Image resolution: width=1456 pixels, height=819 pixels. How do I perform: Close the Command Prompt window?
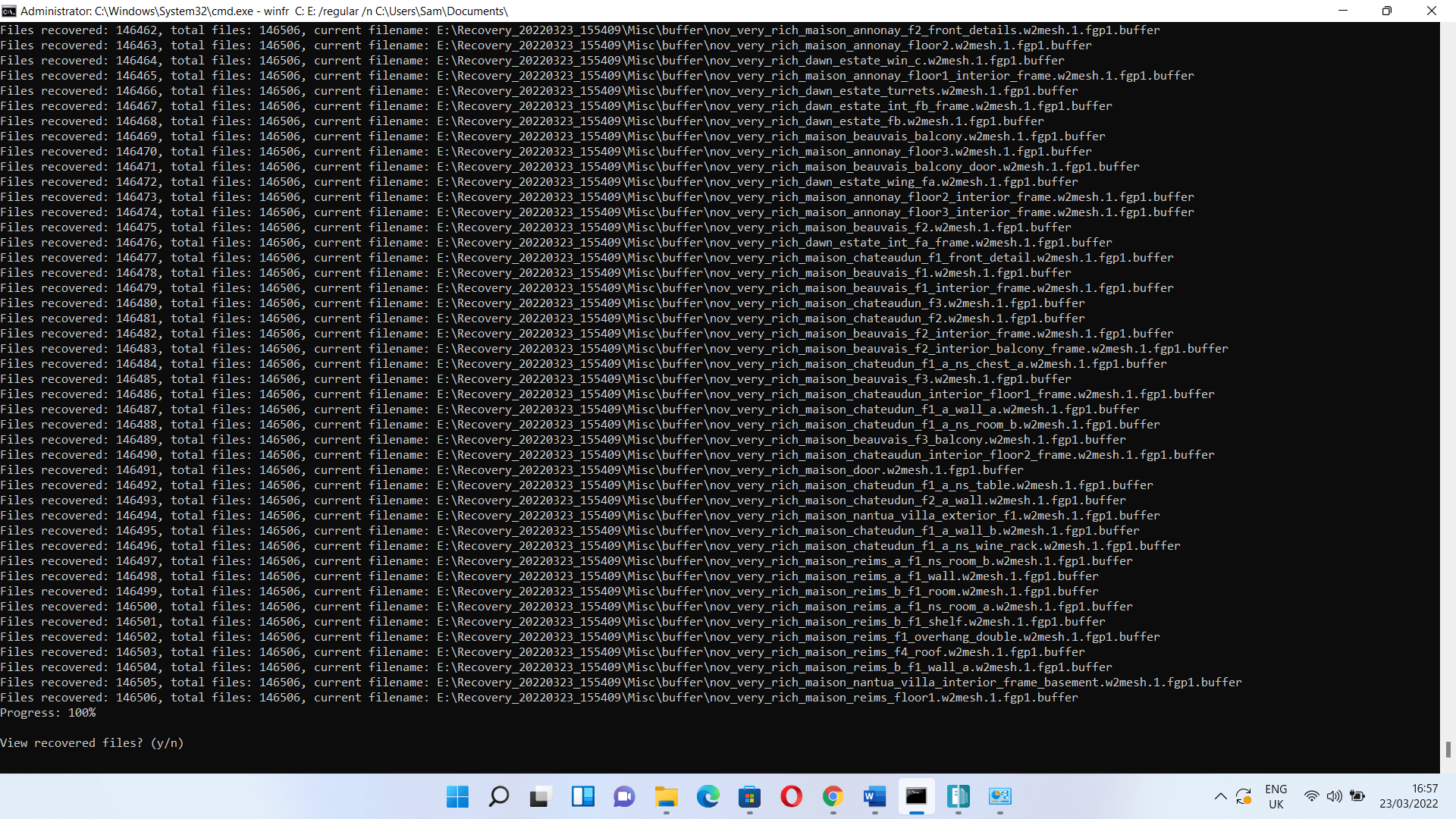(1432, 11)
